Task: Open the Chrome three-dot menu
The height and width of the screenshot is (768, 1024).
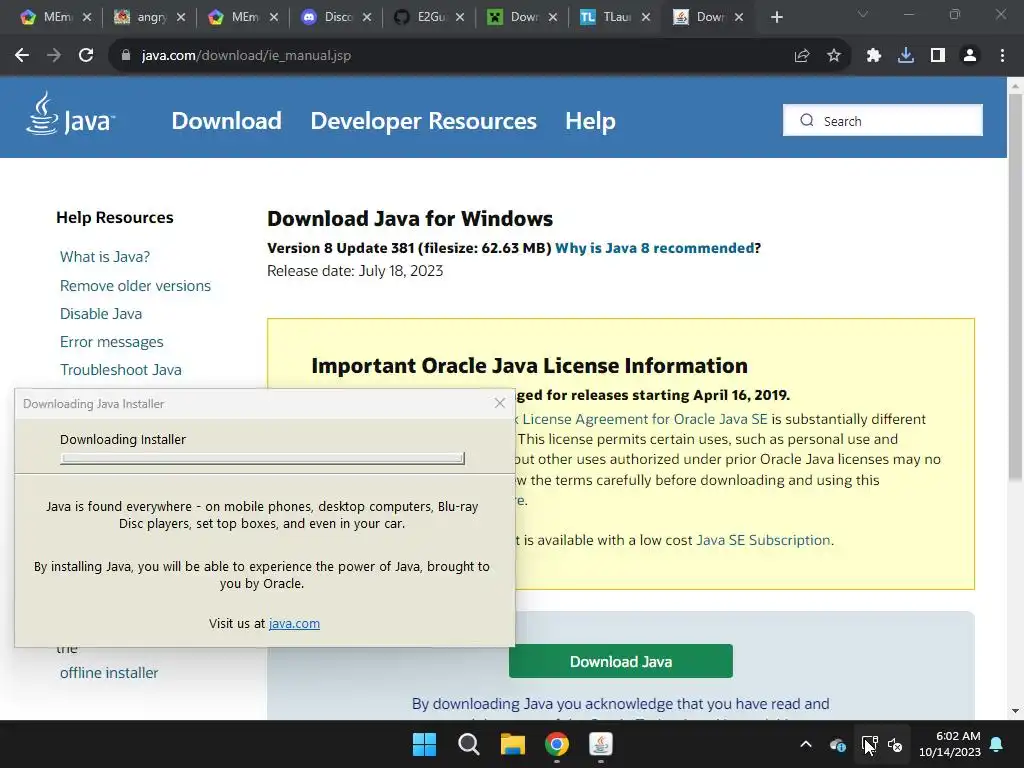Action: 1002,56
